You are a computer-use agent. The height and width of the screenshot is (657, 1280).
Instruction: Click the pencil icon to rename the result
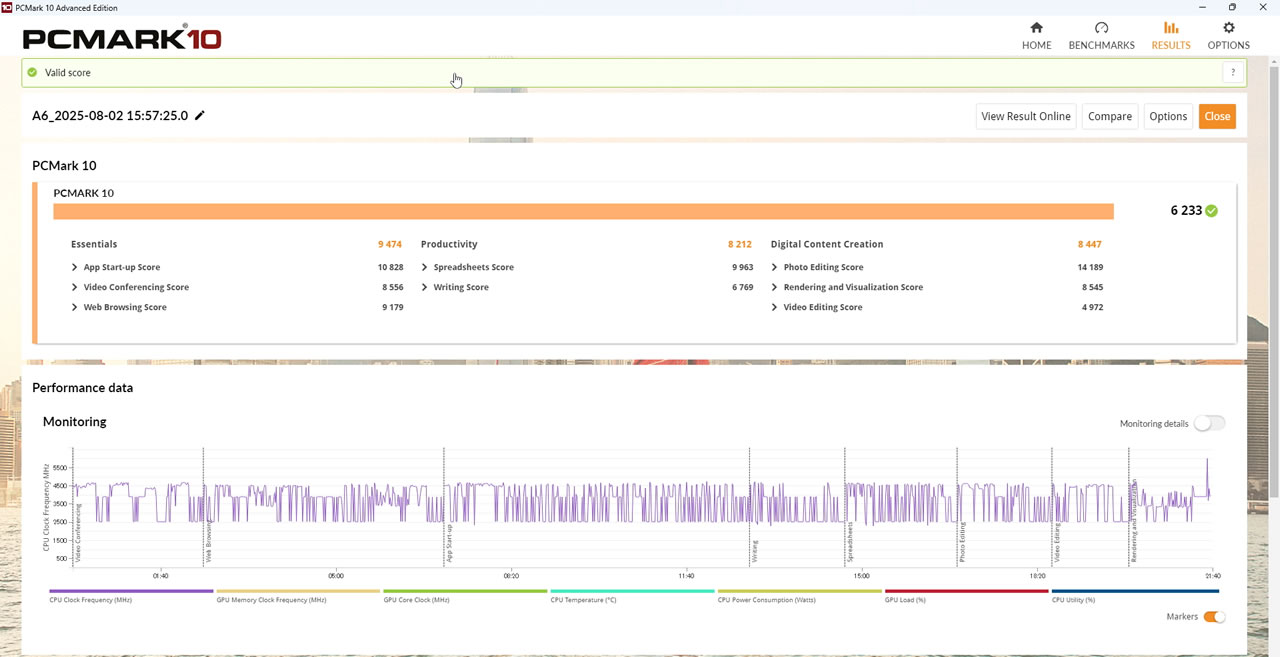tap(200, 116)
